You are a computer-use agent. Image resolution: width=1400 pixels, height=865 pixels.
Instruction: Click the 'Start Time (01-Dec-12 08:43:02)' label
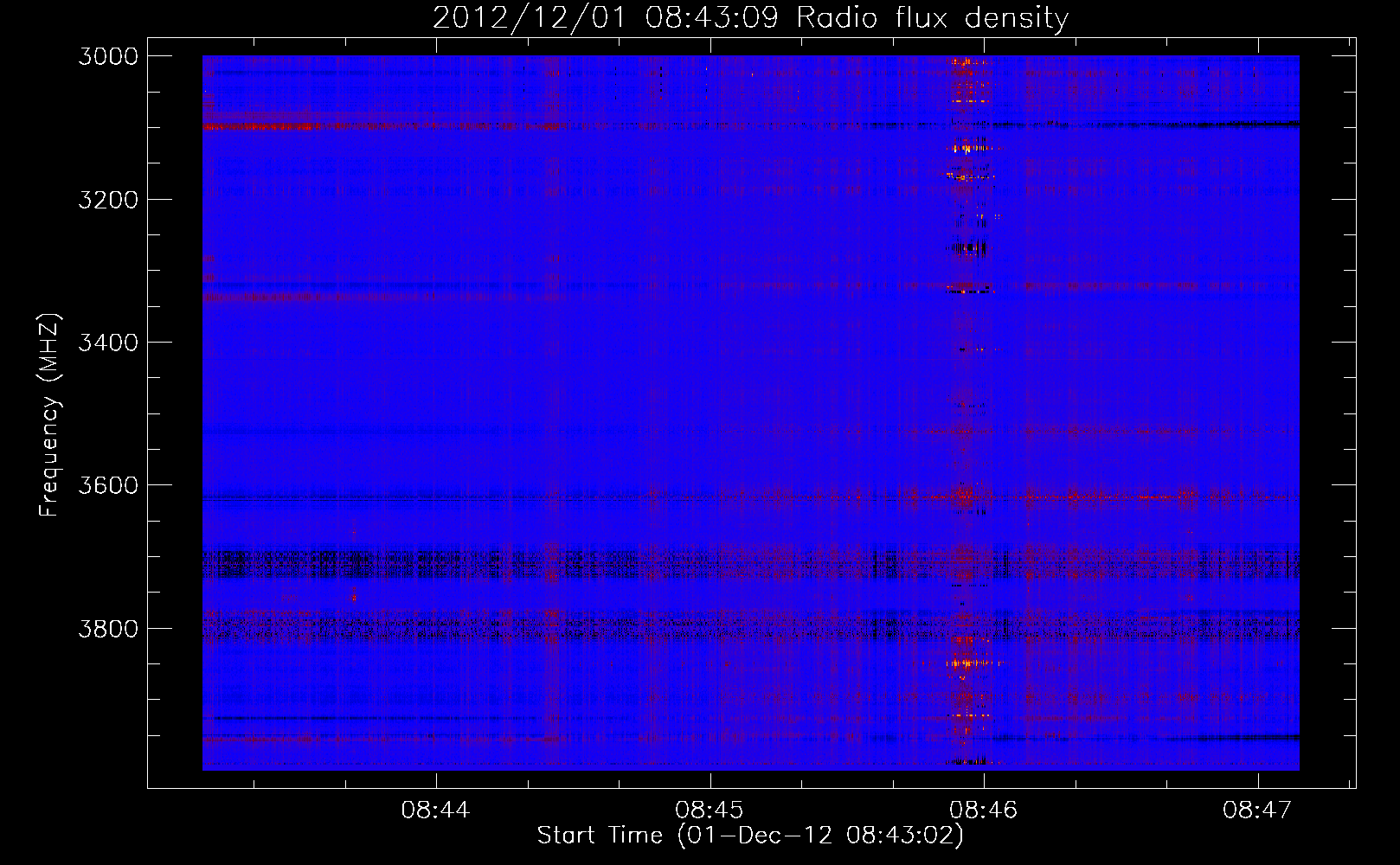tap(750, 836)
